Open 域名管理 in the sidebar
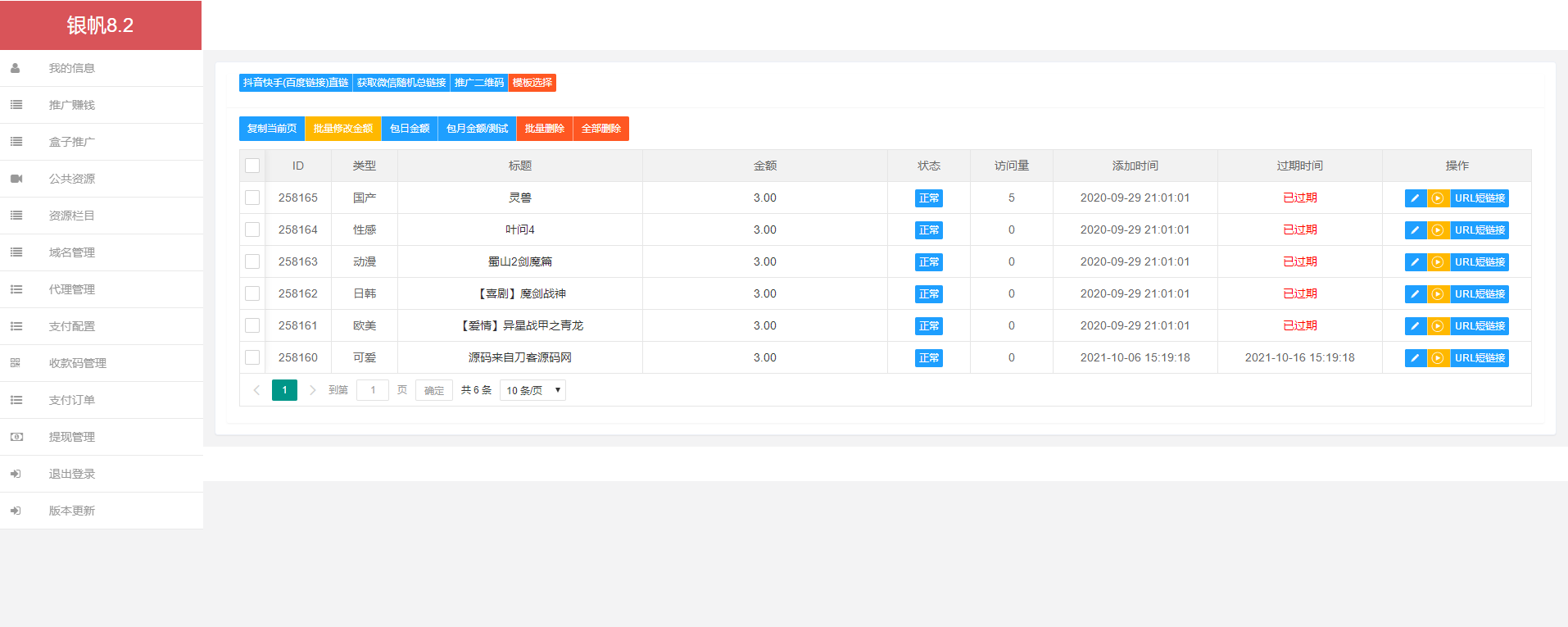The width and height of the screenshot is (1568, 627). 72,252
